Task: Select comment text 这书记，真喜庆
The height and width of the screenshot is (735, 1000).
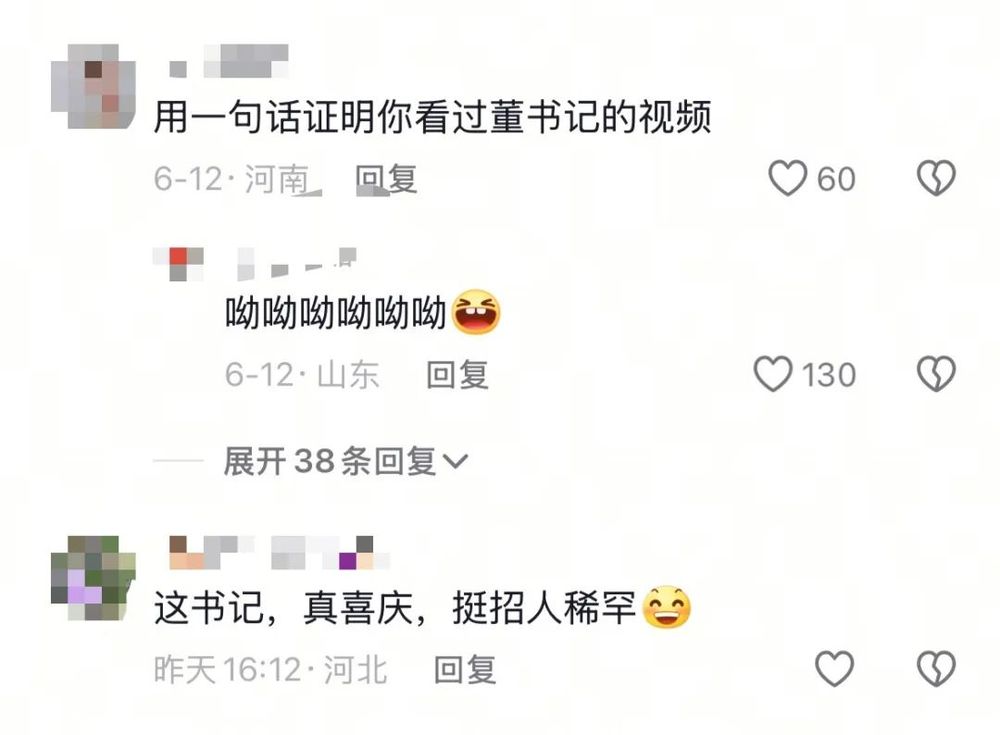Action: (x=282, y=608)
